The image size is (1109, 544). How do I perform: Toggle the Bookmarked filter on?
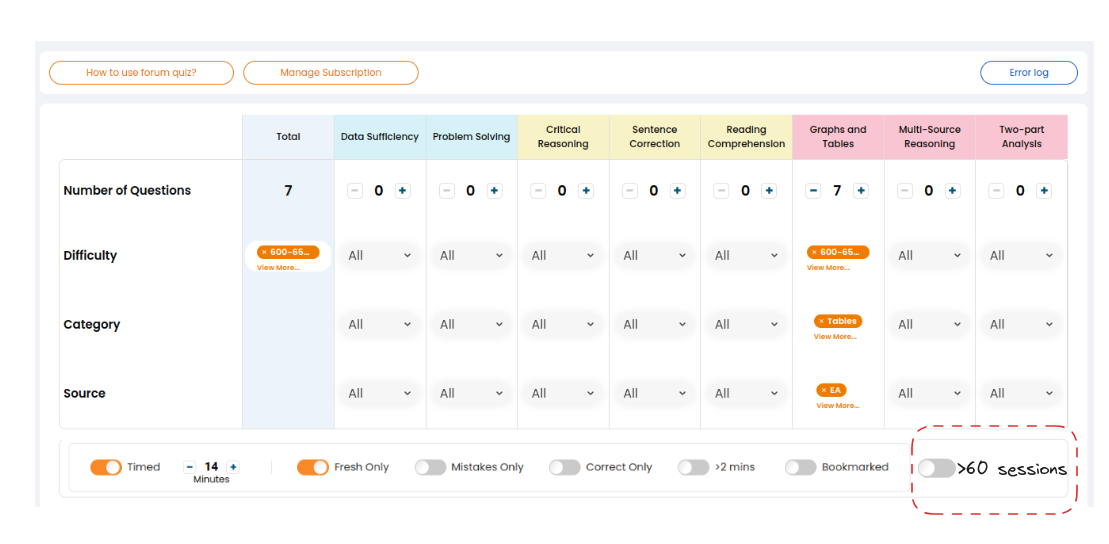tap(800, 467)
